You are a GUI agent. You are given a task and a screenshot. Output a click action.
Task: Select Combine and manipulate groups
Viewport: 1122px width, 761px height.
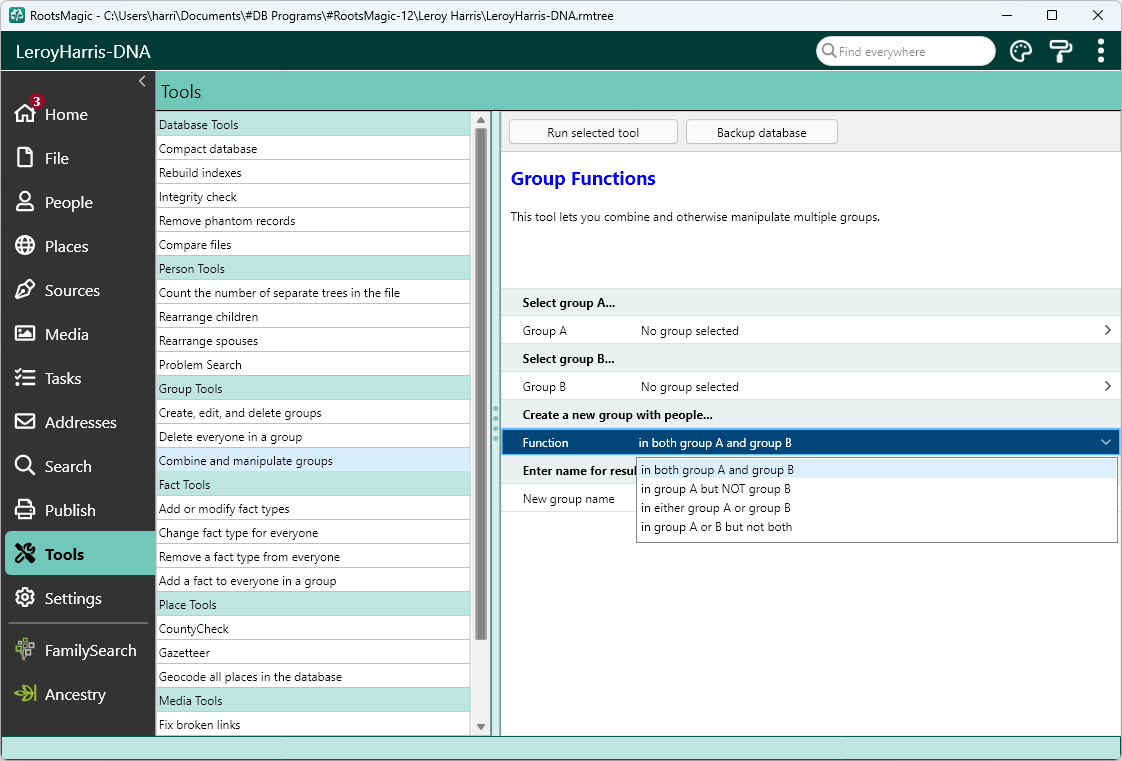point(313,461)
